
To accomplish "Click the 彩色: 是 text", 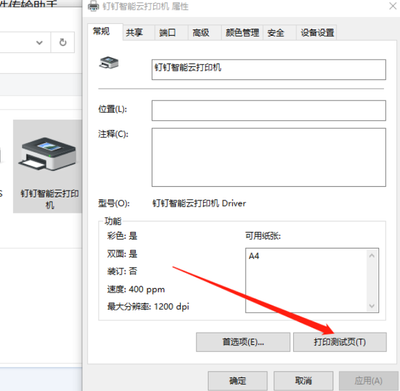I will pyautogui.click(x=122, y=236).
